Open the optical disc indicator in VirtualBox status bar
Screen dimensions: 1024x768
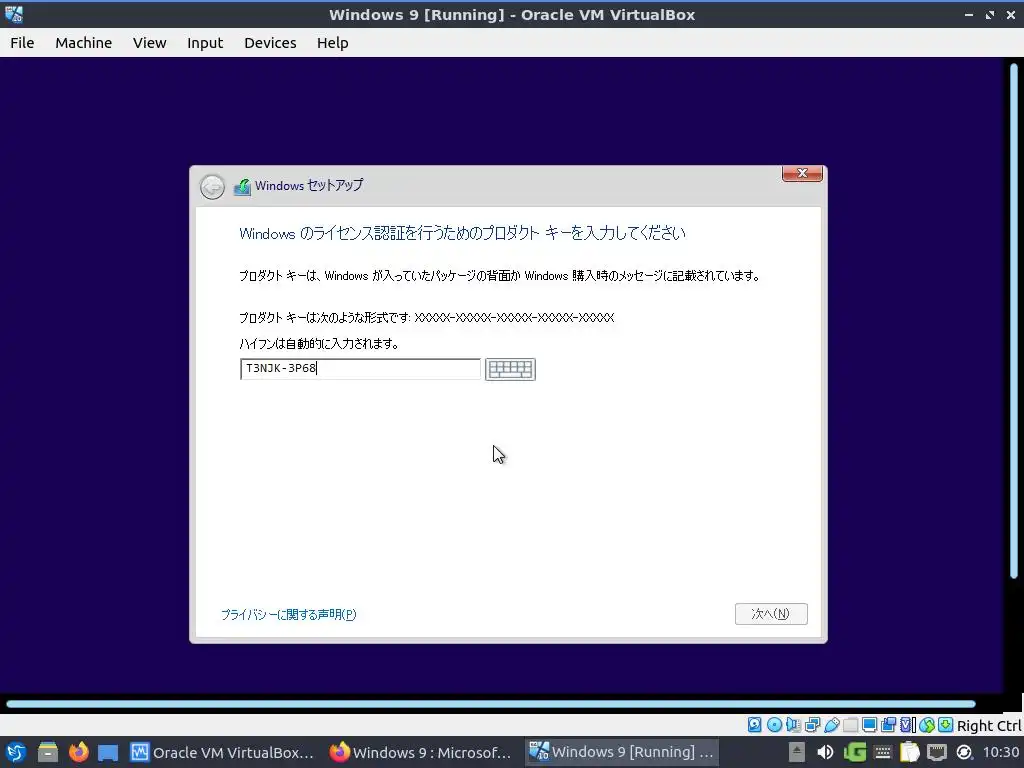tap(774, 725)
